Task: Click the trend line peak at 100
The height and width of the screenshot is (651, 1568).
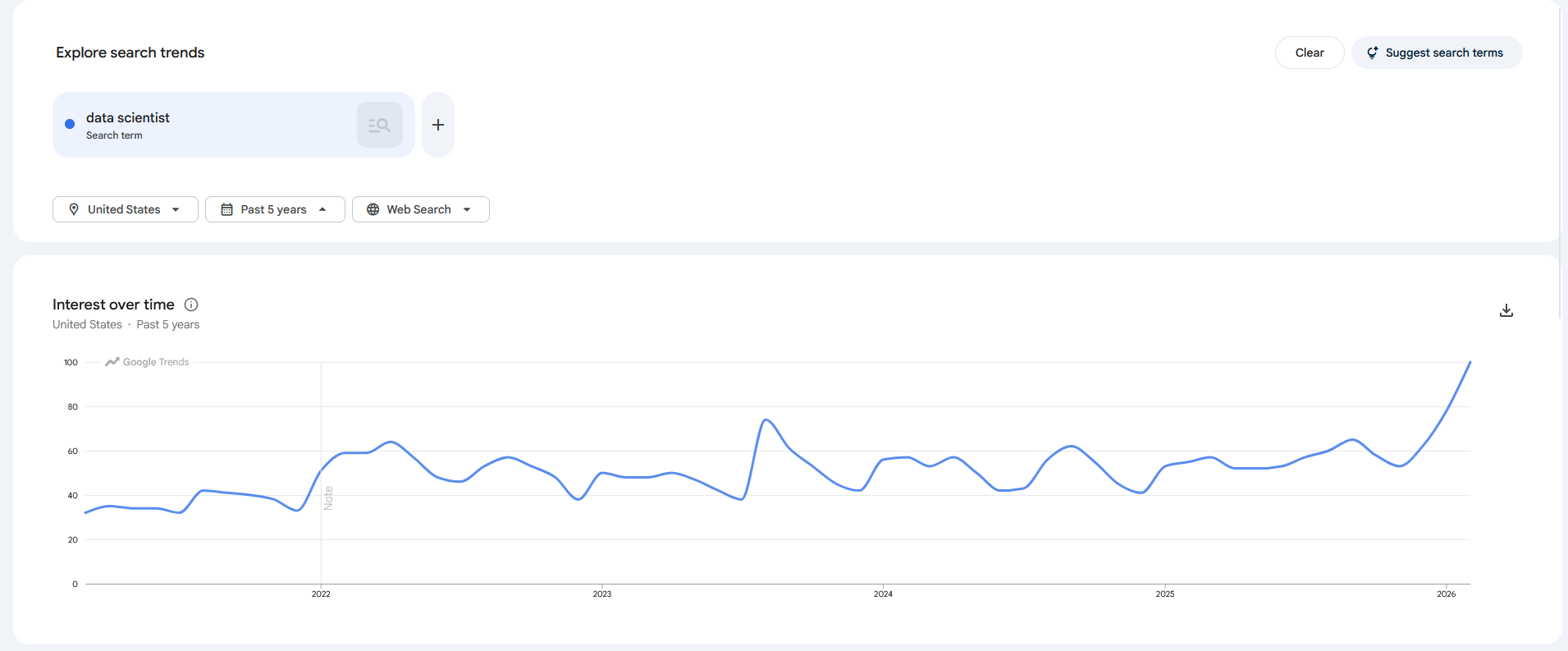Action: pos(1470,362)
